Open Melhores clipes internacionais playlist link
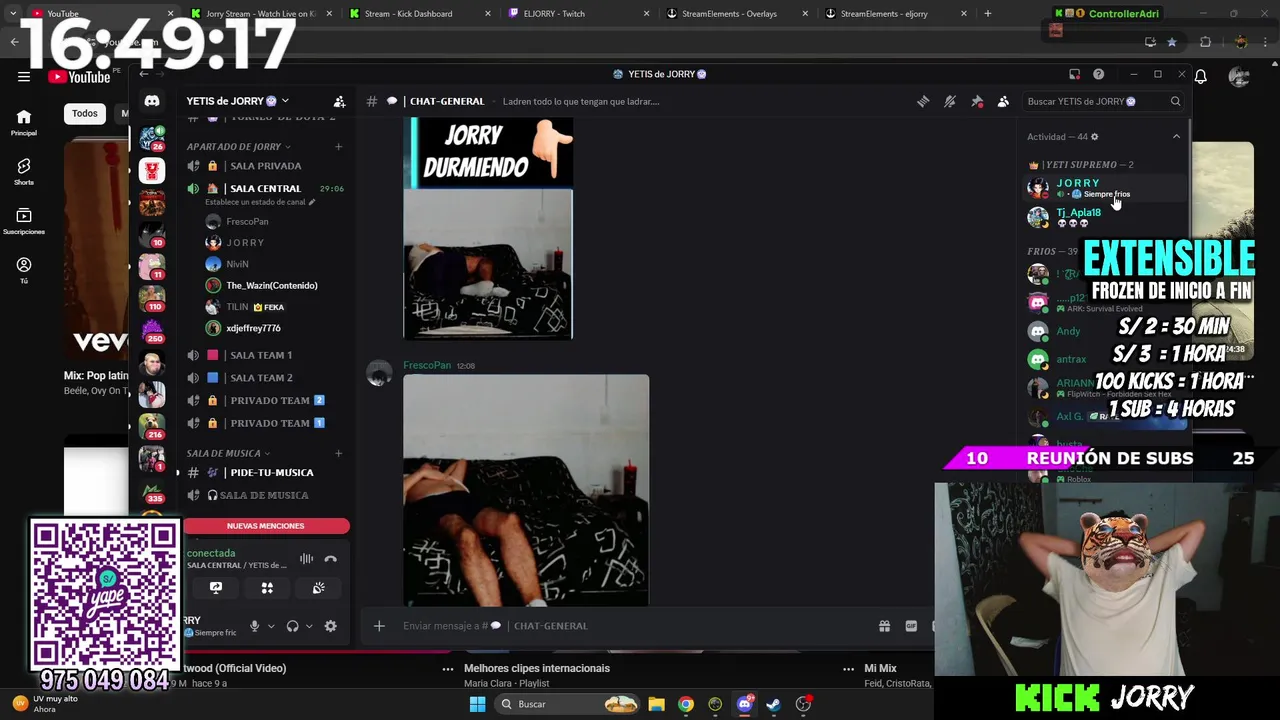The height and width of the screenshot is (720, 1280). [x=537, y=668]
